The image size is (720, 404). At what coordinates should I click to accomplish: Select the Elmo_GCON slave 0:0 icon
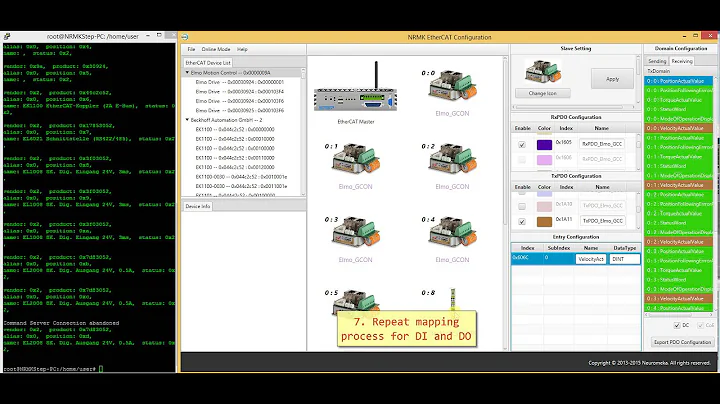452,85
